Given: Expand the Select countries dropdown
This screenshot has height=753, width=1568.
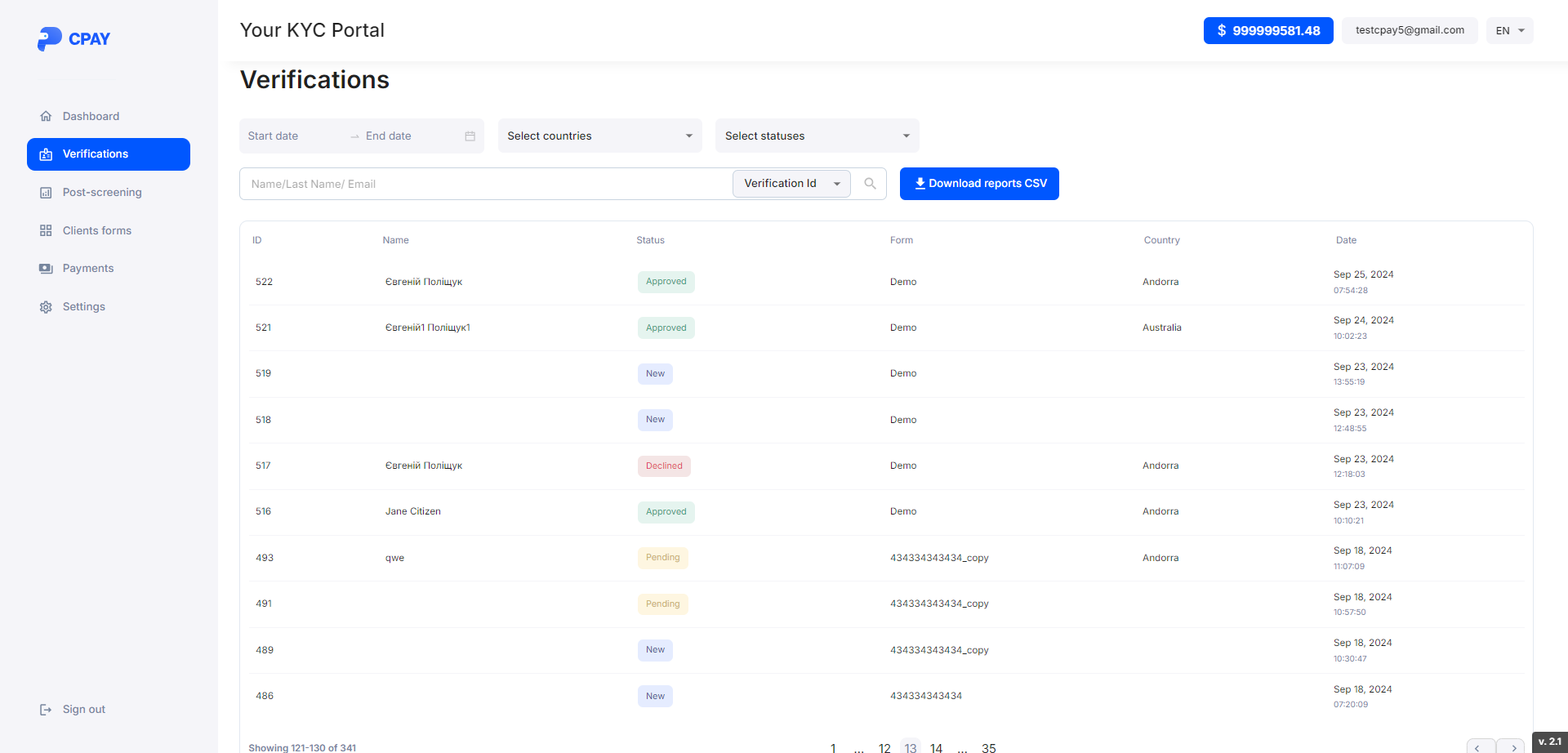Looking at the screenshot, I should (599, 136).
